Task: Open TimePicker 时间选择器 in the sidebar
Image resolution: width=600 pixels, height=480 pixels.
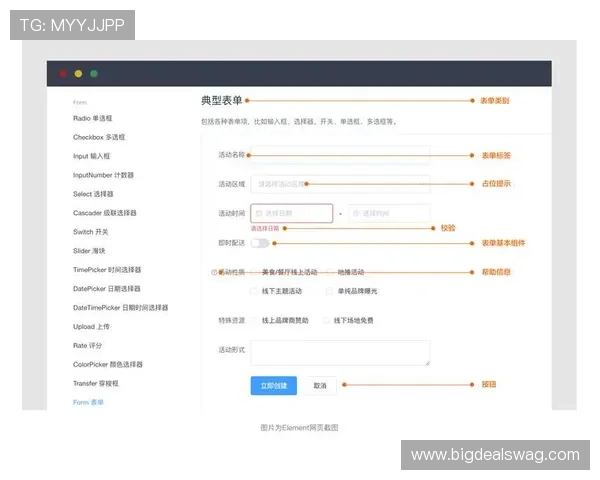Action: point(107,270)
